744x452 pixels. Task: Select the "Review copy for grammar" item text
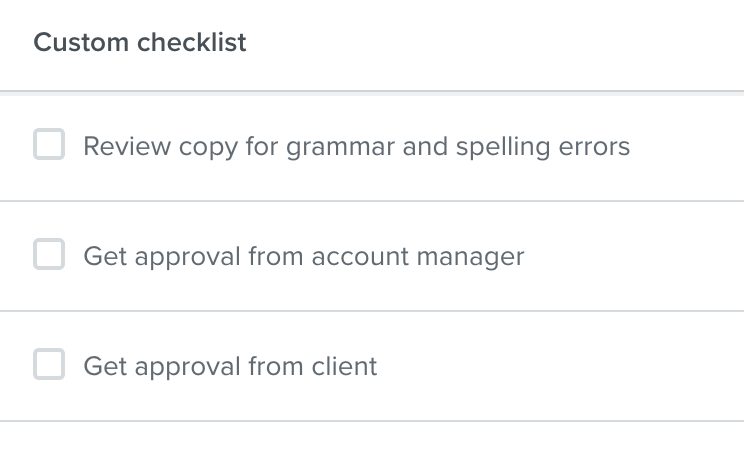point(356,147)
